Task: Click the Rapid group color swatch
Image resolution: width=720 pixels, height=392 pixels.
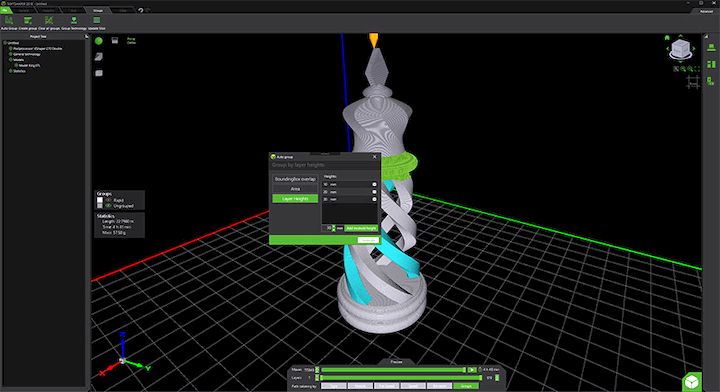Action: 100,200
